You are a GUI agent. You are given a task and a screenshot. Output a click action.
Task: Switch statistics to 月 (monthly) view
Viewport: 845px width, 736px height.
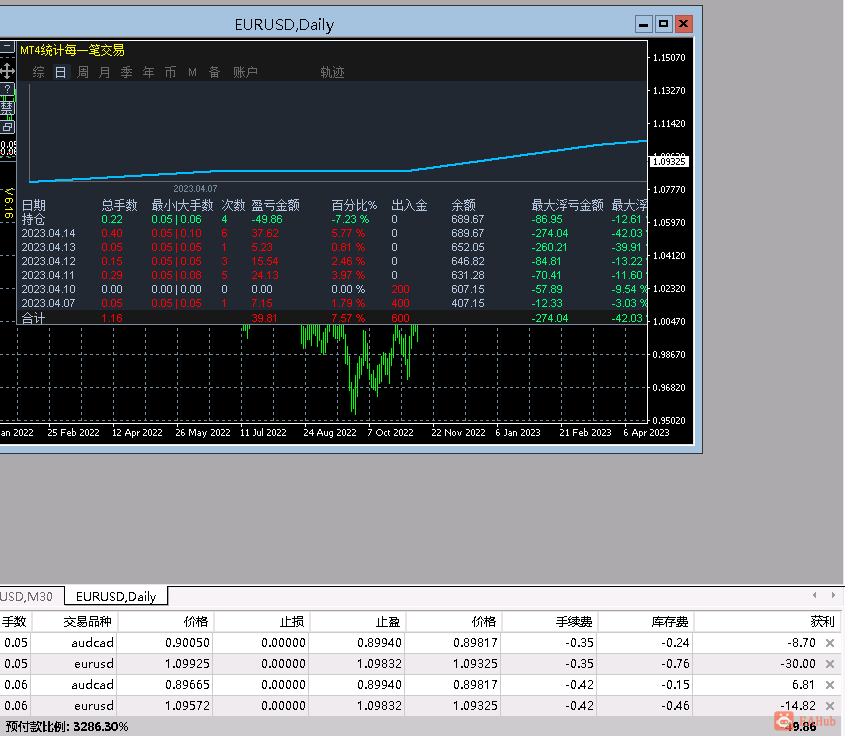click(105, 72)
